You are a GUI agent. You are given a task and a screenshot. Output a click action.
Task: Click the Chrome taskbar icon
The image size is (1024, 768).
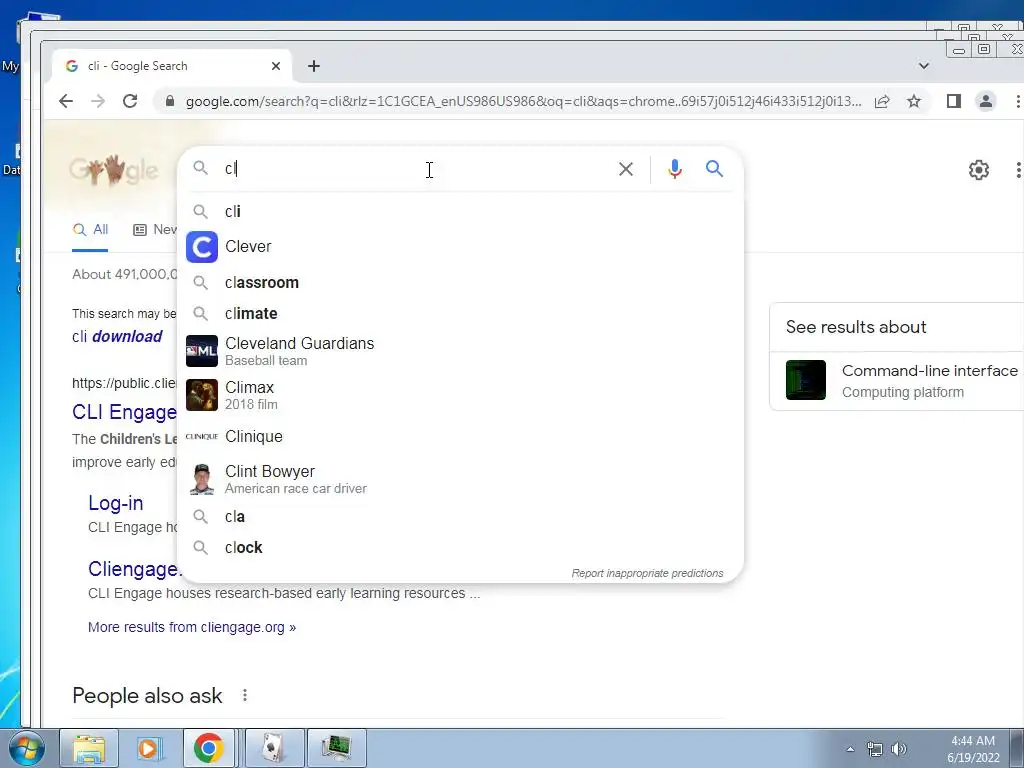(208, 748)
